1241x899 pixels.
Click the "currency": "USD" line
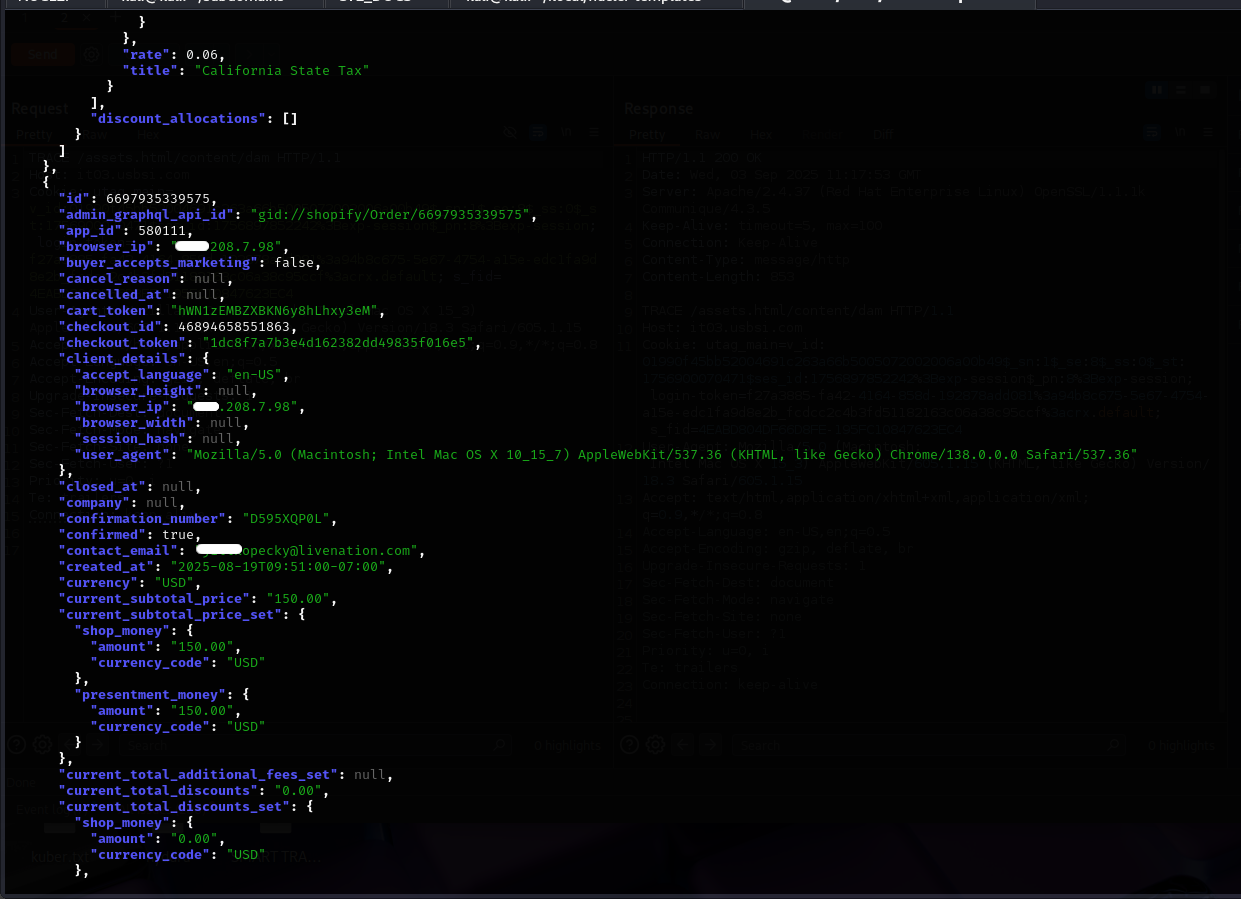[x=130, y=583]
